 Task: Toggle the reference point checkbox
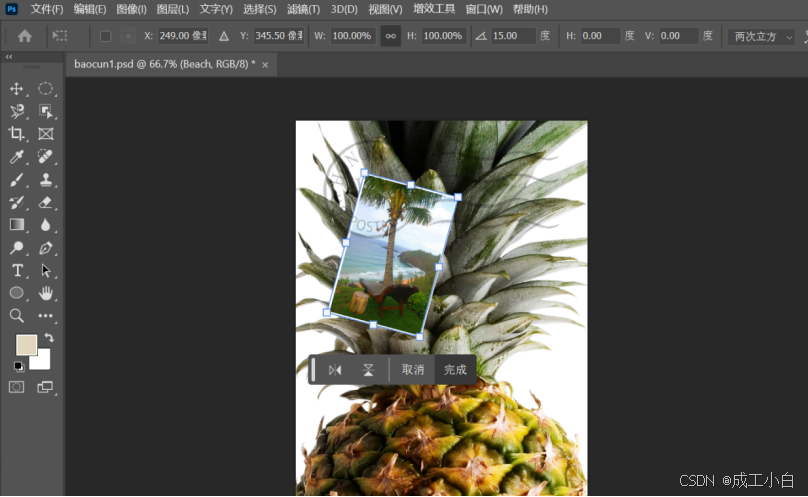pyautogui.click(x=105, y=36)
